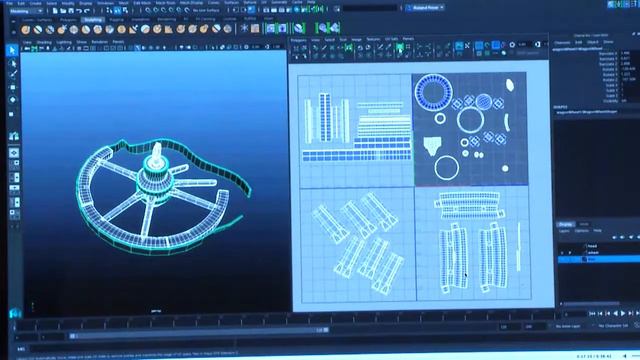Activate the Select tool arrow in toolbox
This screenshot has height=360, width=640.
[x=13, y=50]
